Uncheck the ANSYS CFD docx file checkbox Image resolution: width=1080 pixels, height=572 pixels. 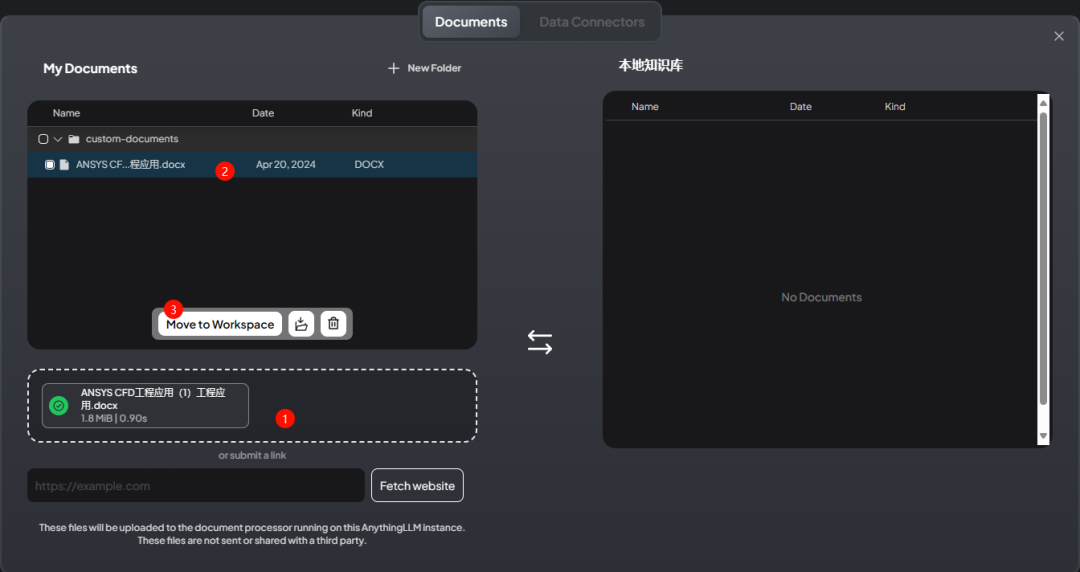[x=50, y=165]
